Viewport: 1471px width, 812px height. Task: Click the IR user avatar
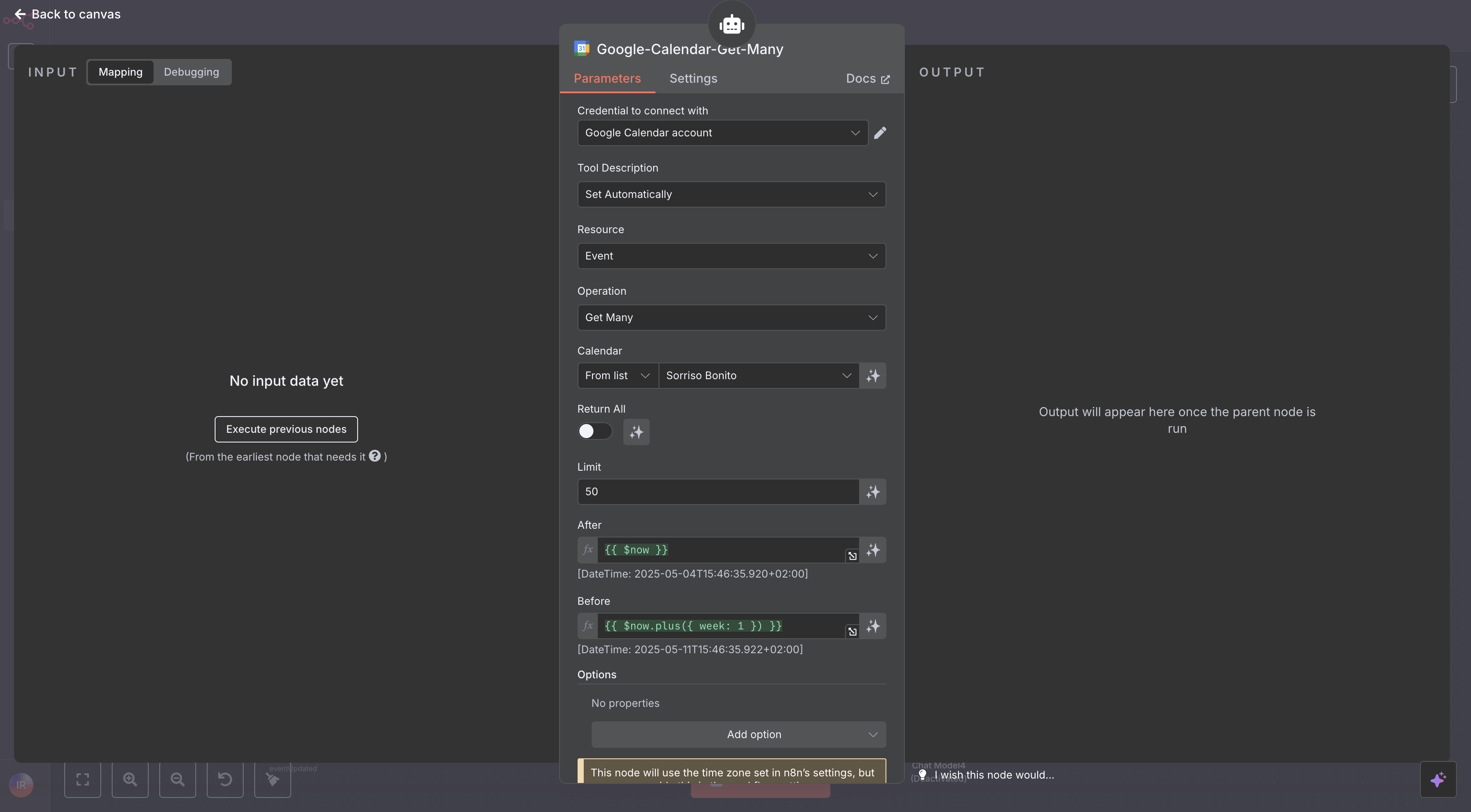21,785
